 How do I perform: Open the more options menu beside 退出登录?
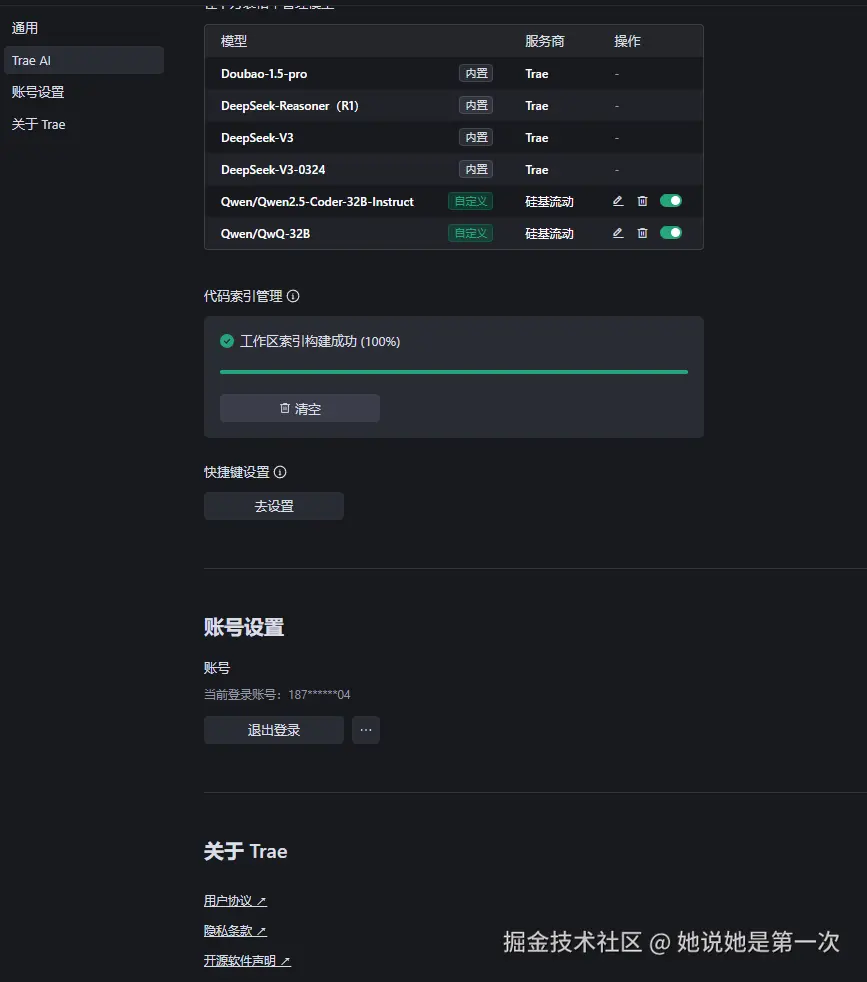[366, 730]
